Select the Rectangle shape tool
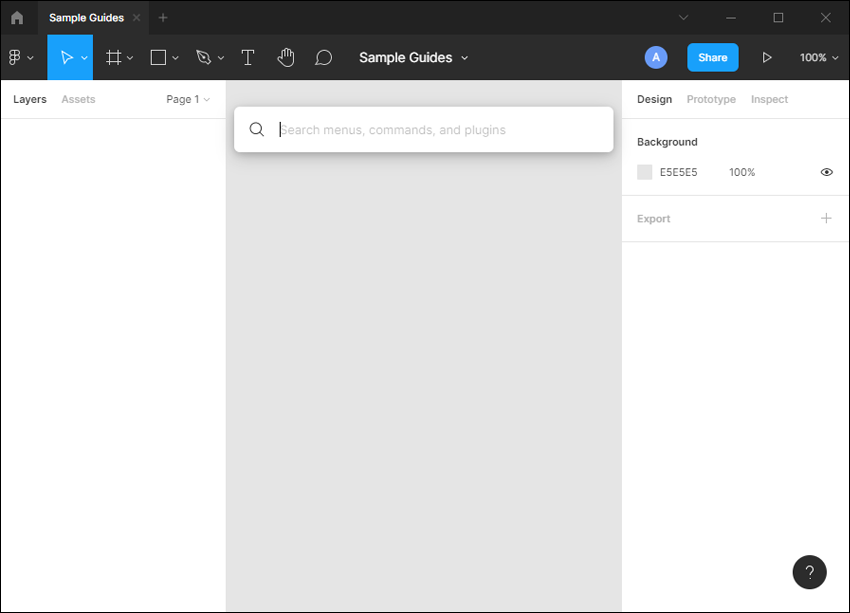 [x=157, y=57]
